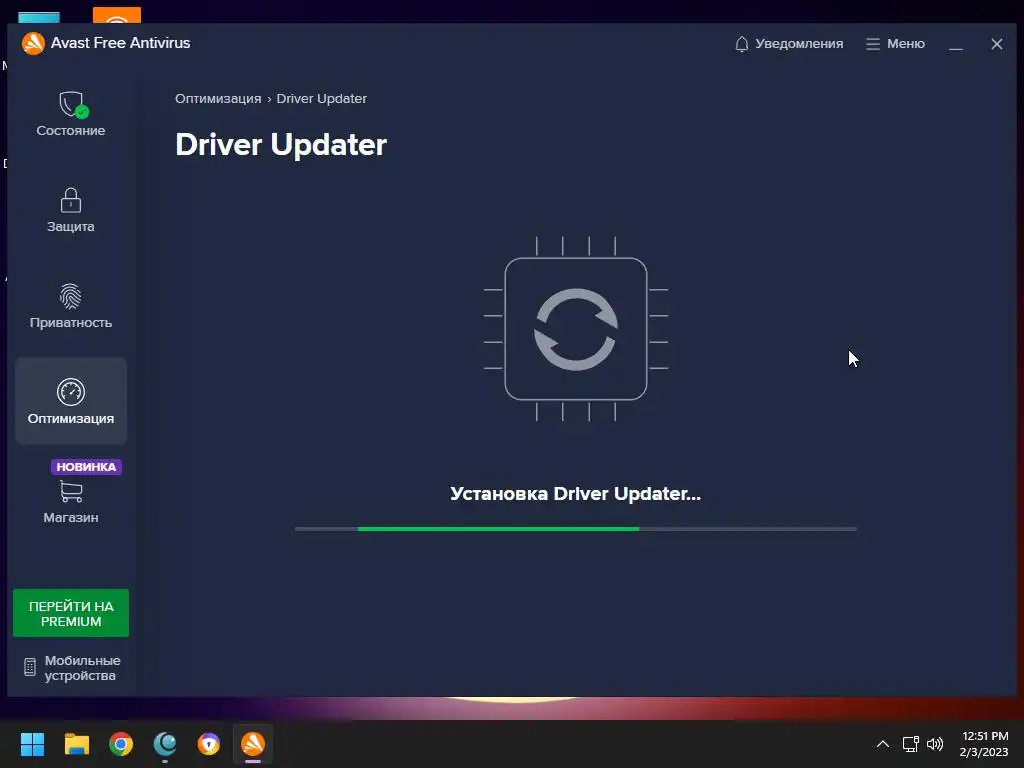Open Мобильные устройства link
The height and width of the screenshot is (768, 1024).
[x=72, y=668]
